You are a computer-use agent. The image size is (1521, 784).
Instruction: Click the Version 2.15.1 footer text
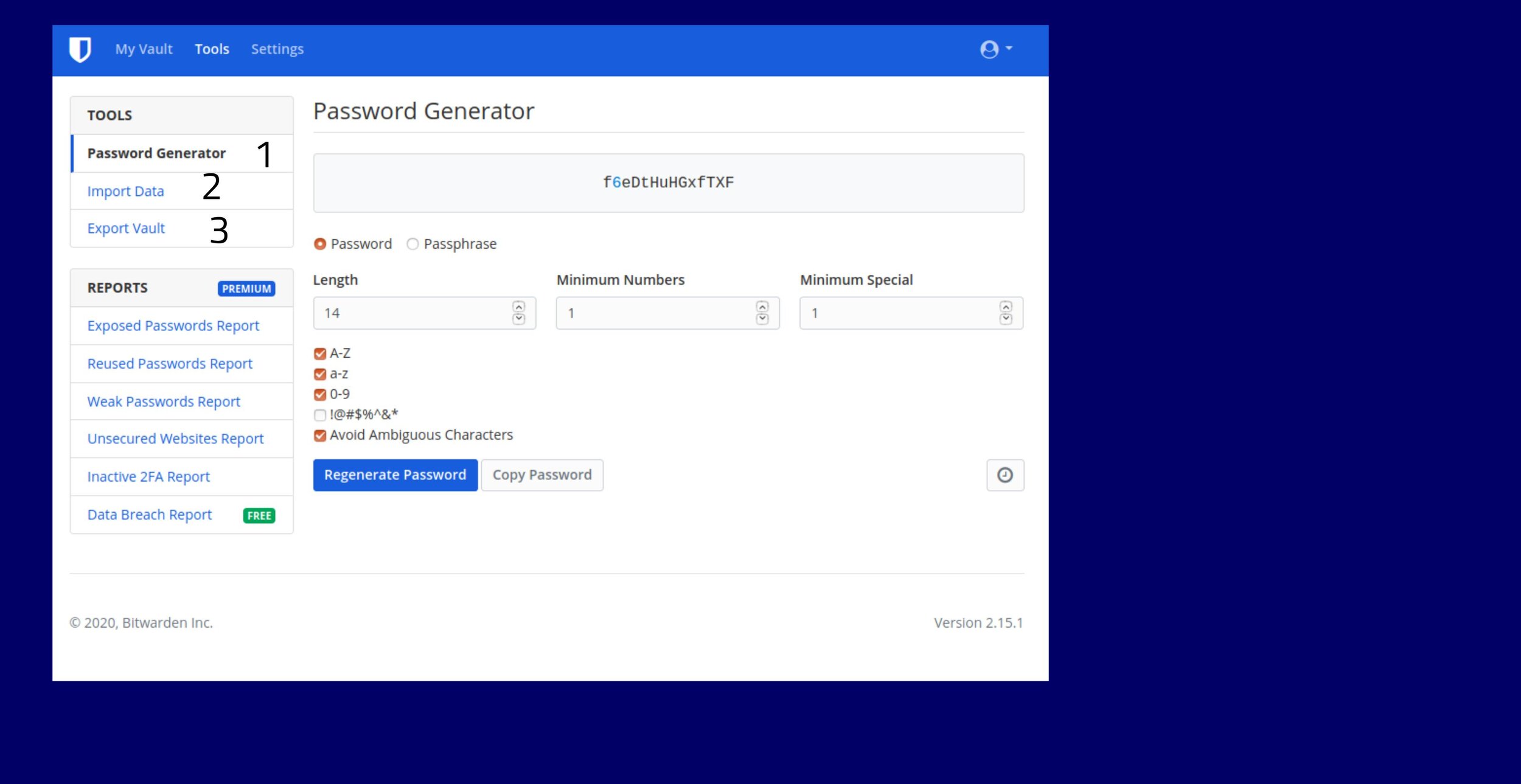coord(978,623)
